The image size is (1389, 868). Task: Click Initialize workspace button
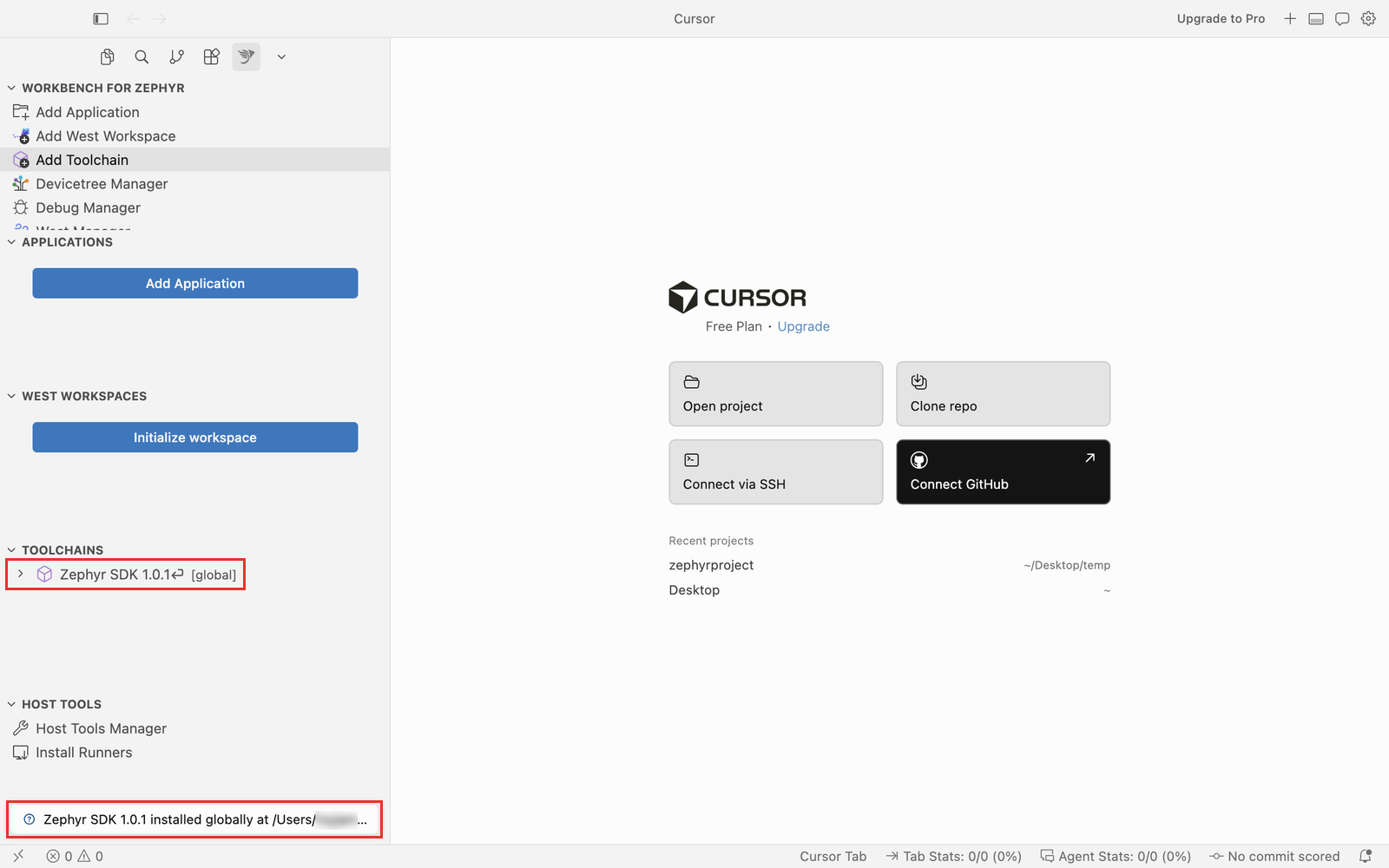(x=195, y=437)
